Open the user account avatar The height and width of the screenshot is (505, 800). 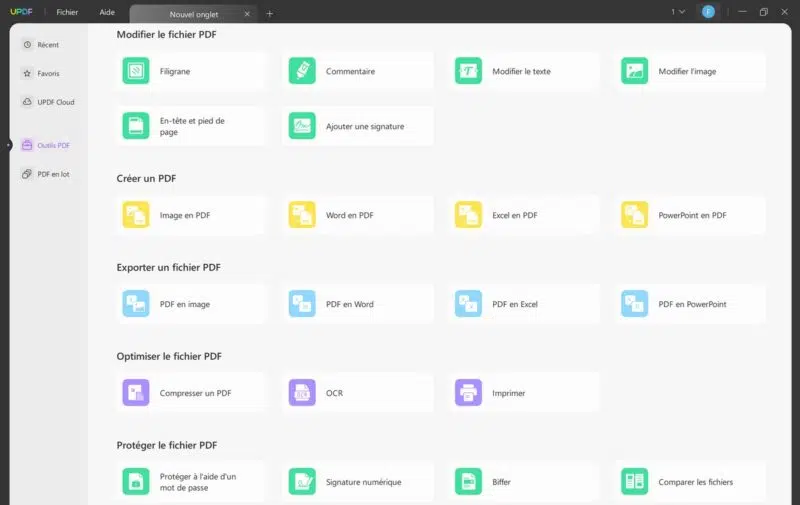(708, 12)
